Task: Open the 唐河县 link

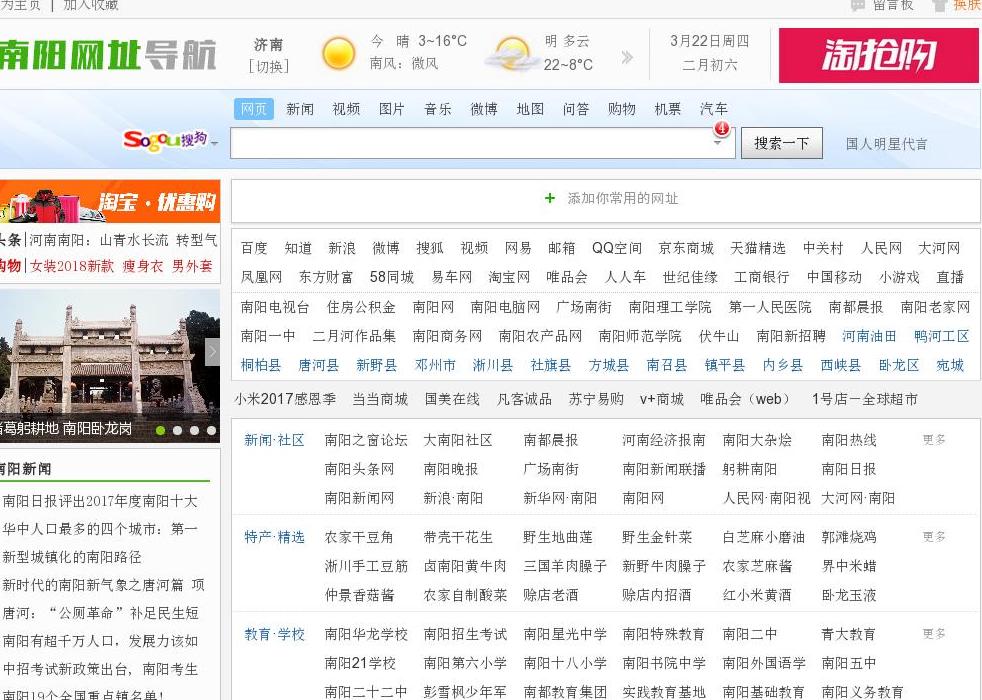Action: tap(318, 365)
